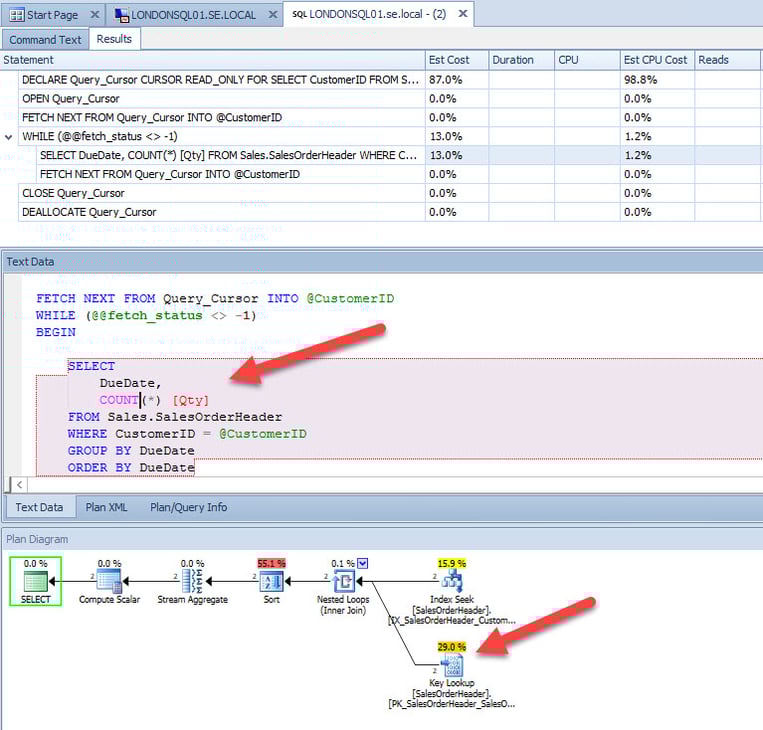
Task: Click the 98.8% Est CPU Cost cell
Action: click(657, 80)
